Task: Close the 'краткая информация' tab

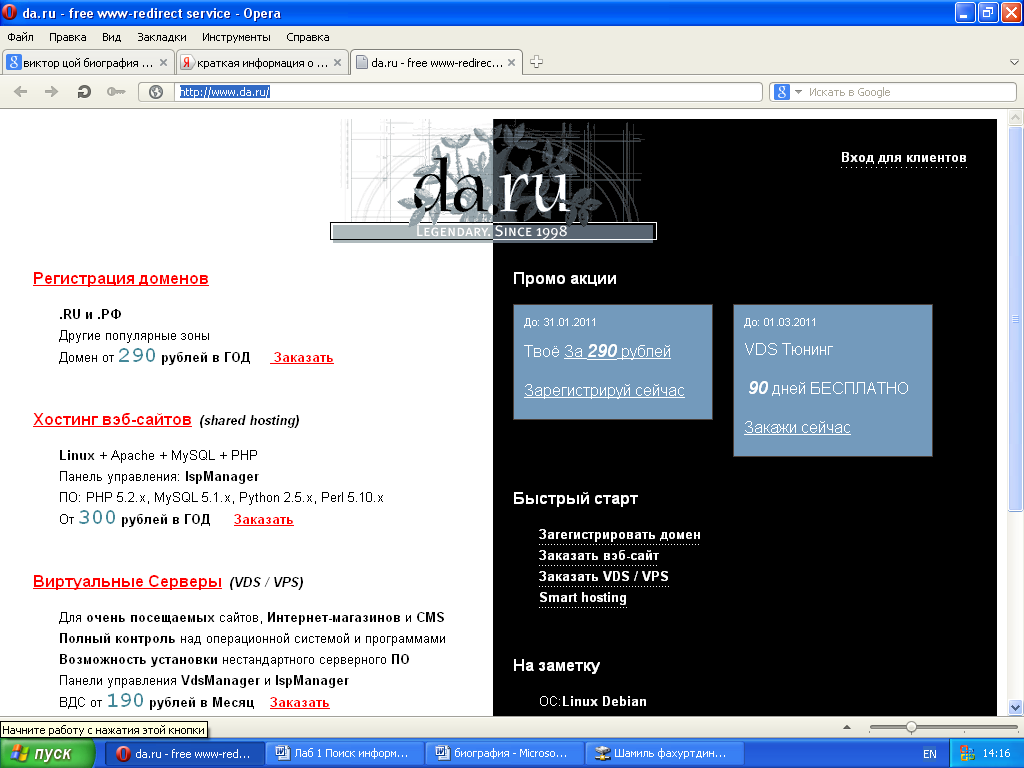Action: pyautogui.click(x=337, y=63)
